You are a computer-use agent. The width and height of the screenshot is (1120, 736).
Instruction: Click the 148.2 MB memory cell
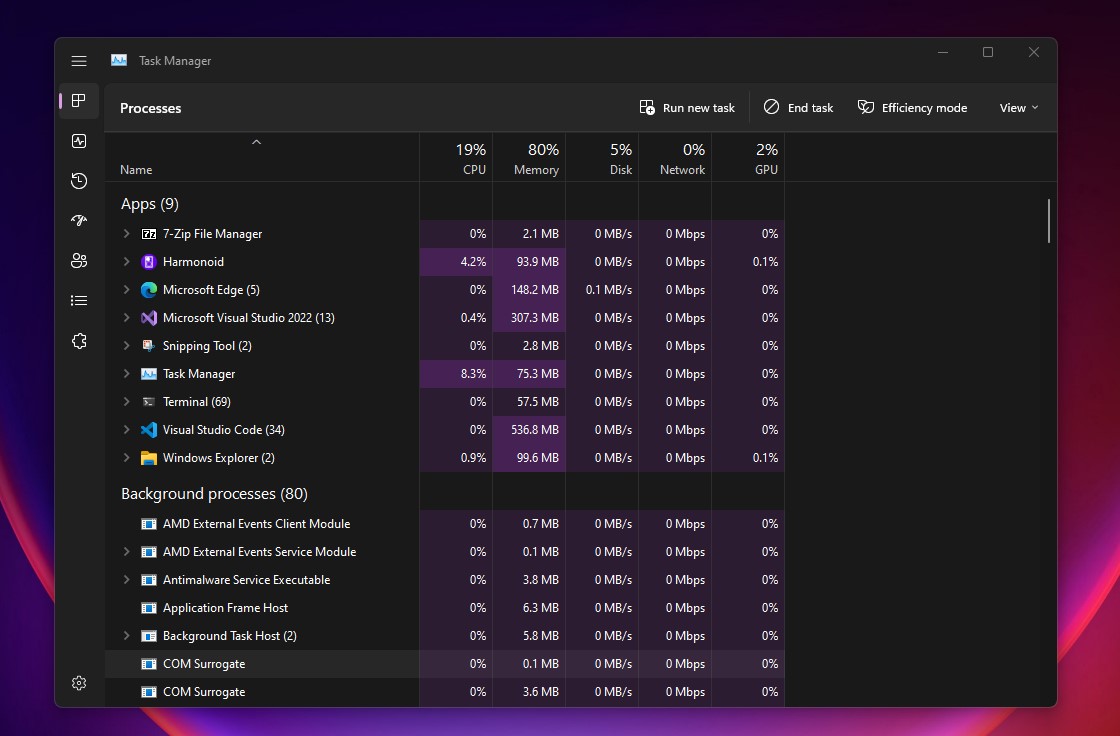click(529, 289)
